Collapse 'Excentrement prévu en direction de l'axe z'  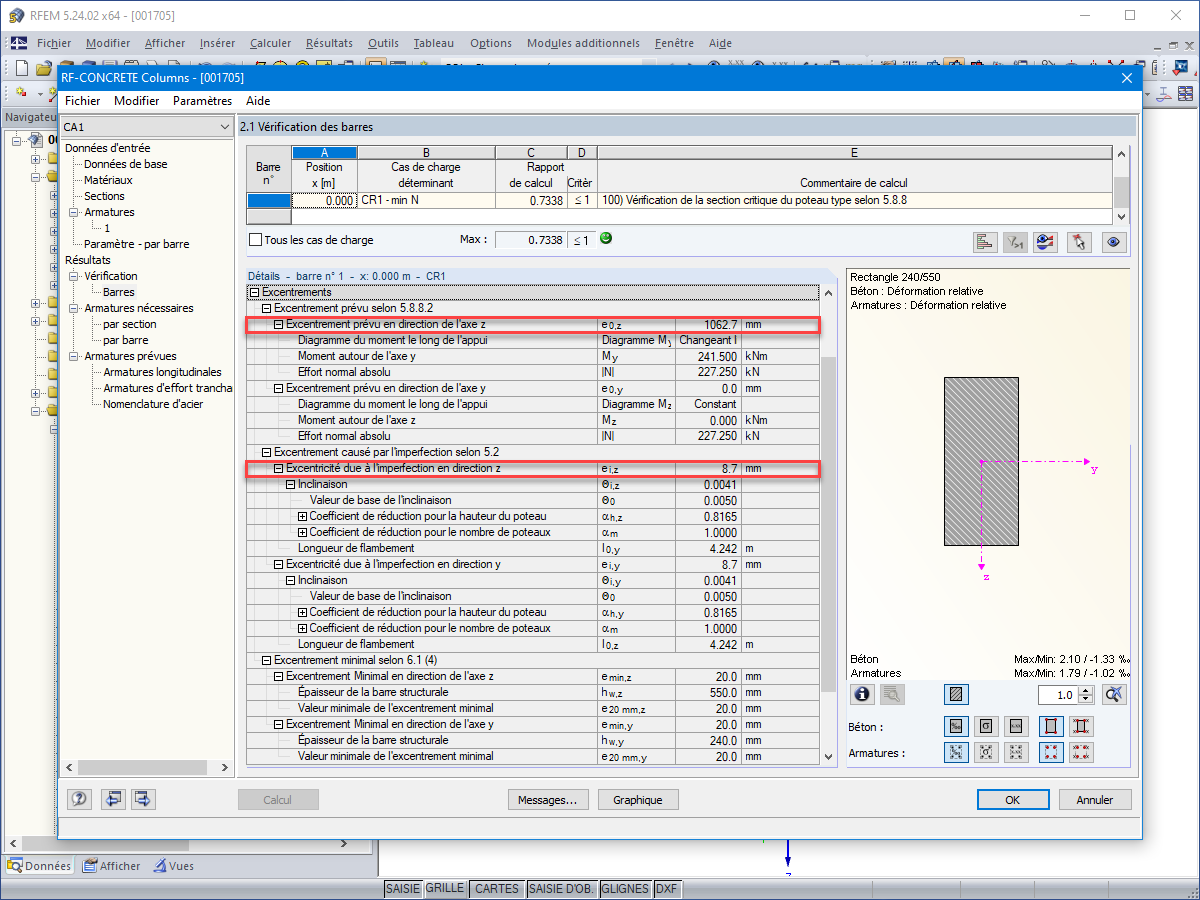click(x=278, y=324)
